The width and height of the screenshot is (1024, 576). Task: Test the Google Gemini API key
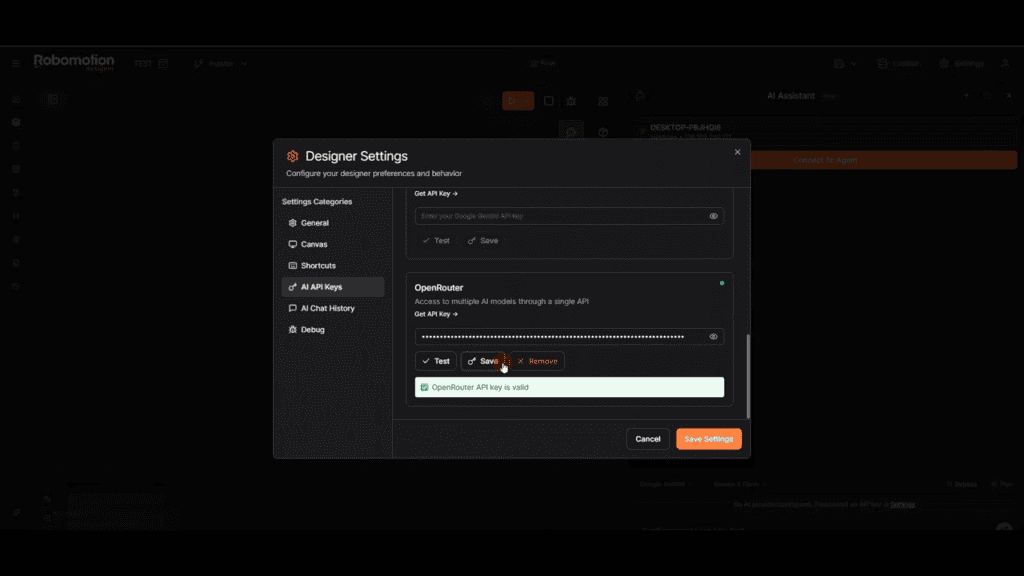coord(436,240)
